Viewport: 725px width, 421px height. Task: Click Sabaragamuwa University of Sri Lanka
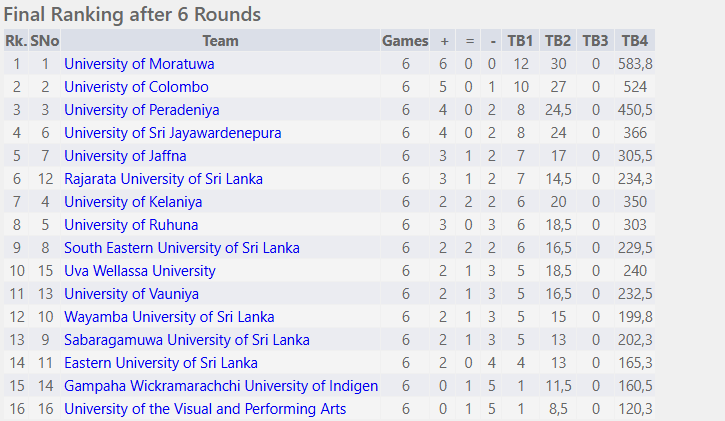point(187,340)
